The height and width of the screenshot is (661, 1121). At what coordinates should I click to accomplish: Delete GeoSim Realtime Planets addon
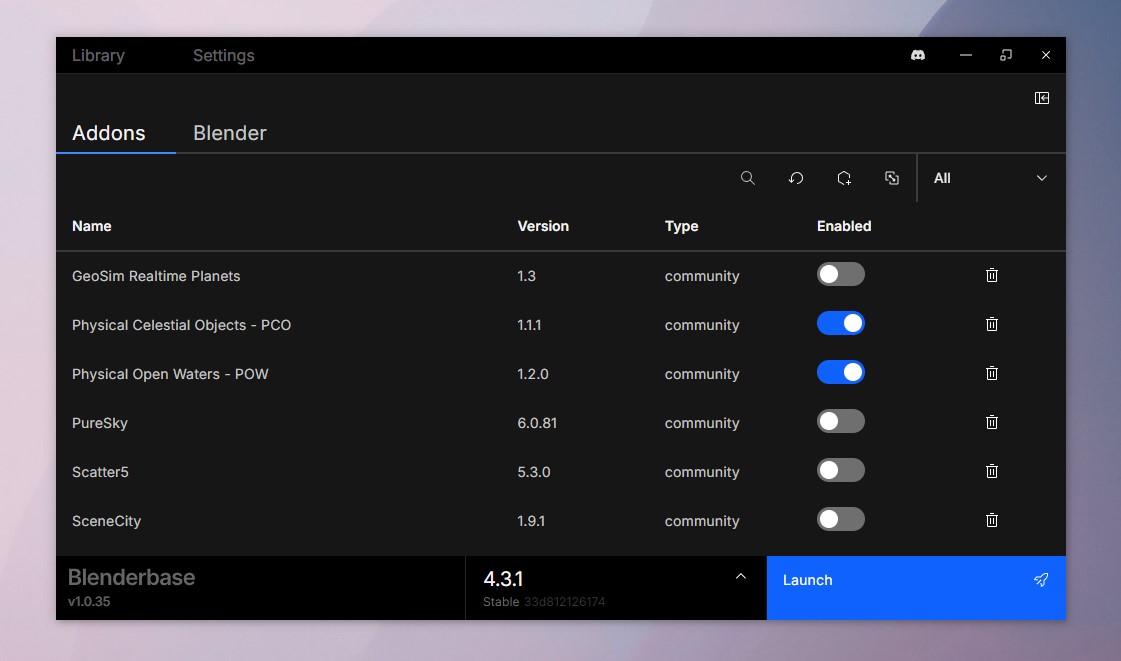click(x=992, y=275)
